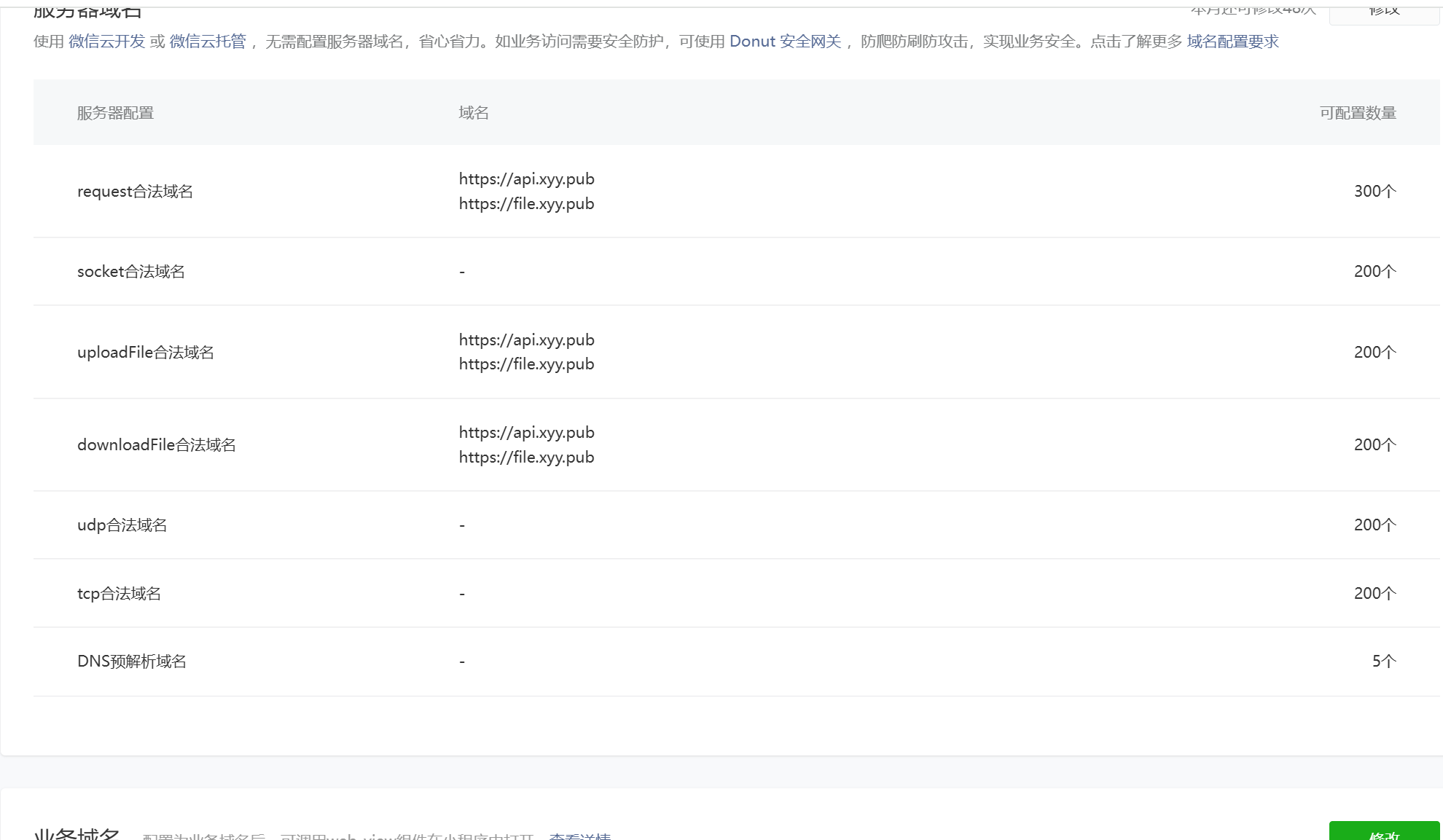This screenshot has height=840, width=1443.
Task: Click the 可配置数量 column header
Action: click(x=1357, y=113)
